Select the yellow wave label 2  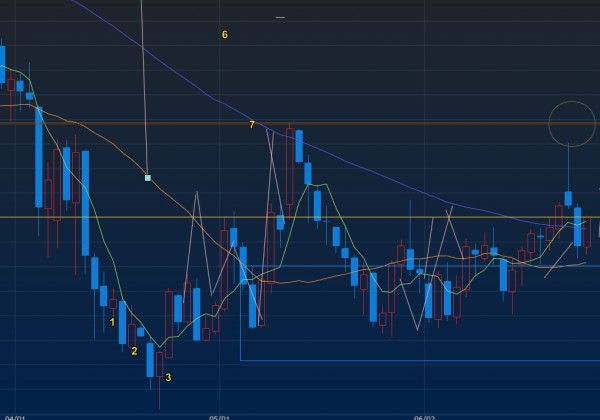tap(135, 350)
